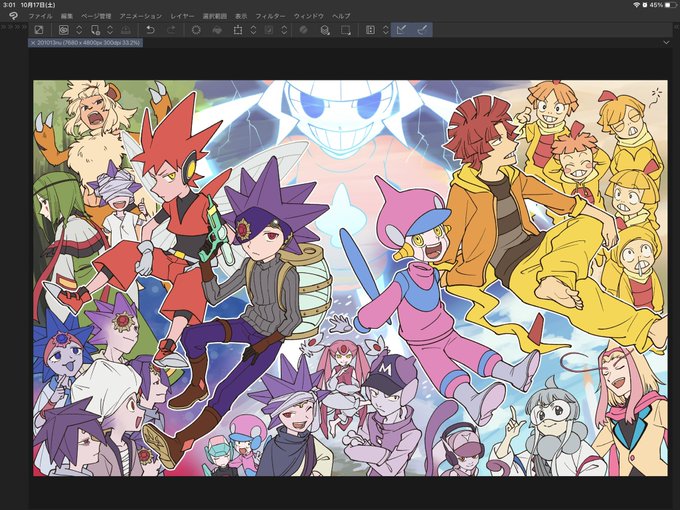Open the 選択範囲 menu
Screen dimensions: 680x510
(x=215, y=16)
